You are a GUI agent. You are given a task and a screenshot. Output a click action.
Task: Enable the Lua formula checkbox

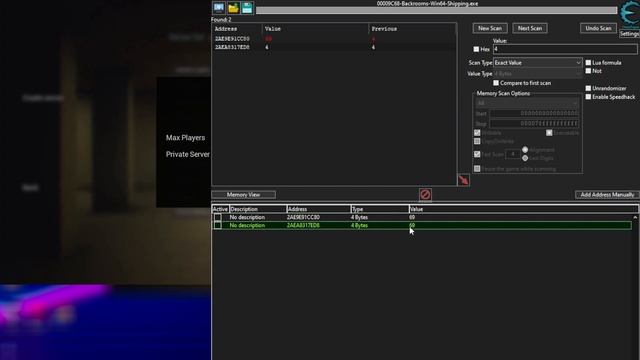[588, 62]
